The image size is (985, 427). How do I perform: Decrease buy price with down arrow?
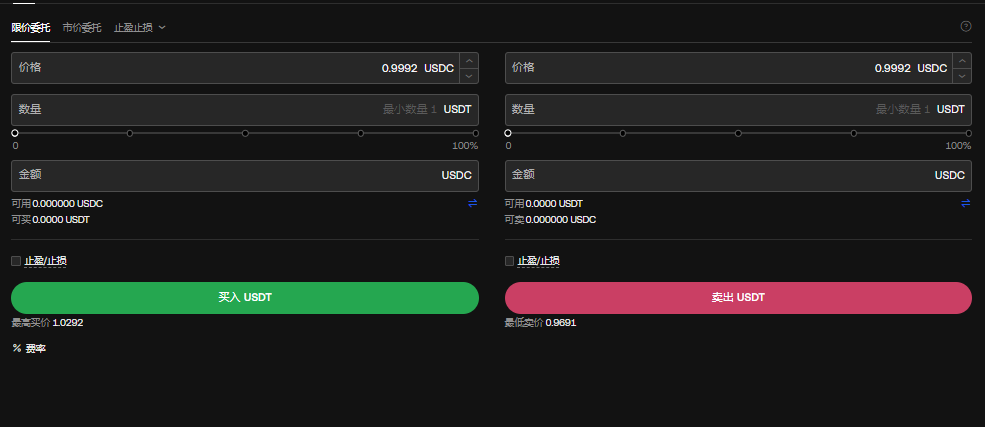pos(470,76)
